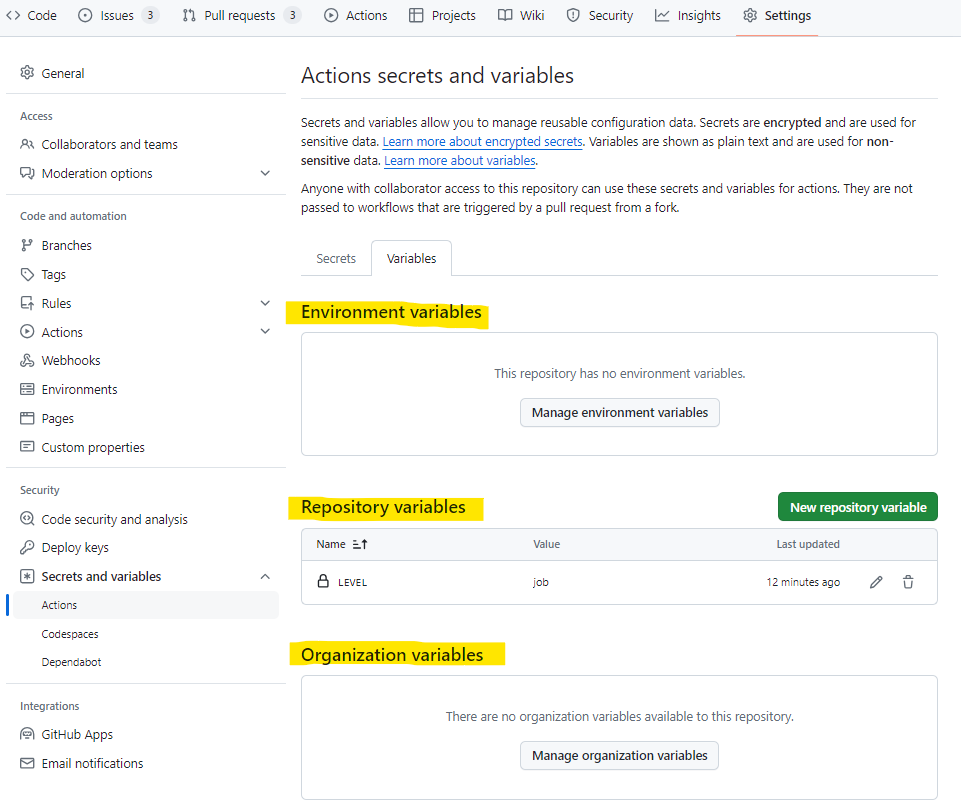Open the Pull requests tab
Image resolution: width=961 pixels, height=806 pixels.
tap(242, 15)
